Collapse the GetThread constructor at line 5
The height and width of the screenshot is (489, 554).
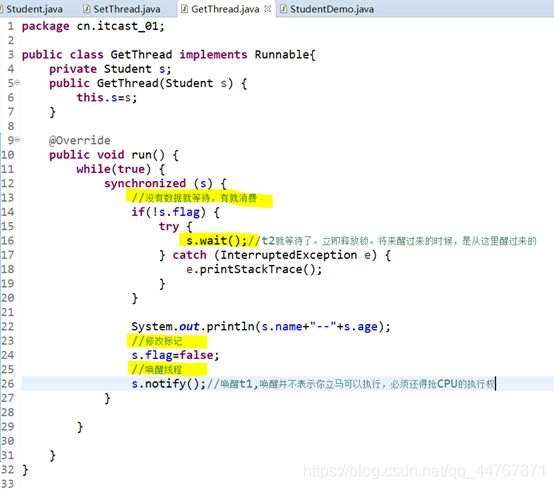pyautogui.click(x=17, y=83)
